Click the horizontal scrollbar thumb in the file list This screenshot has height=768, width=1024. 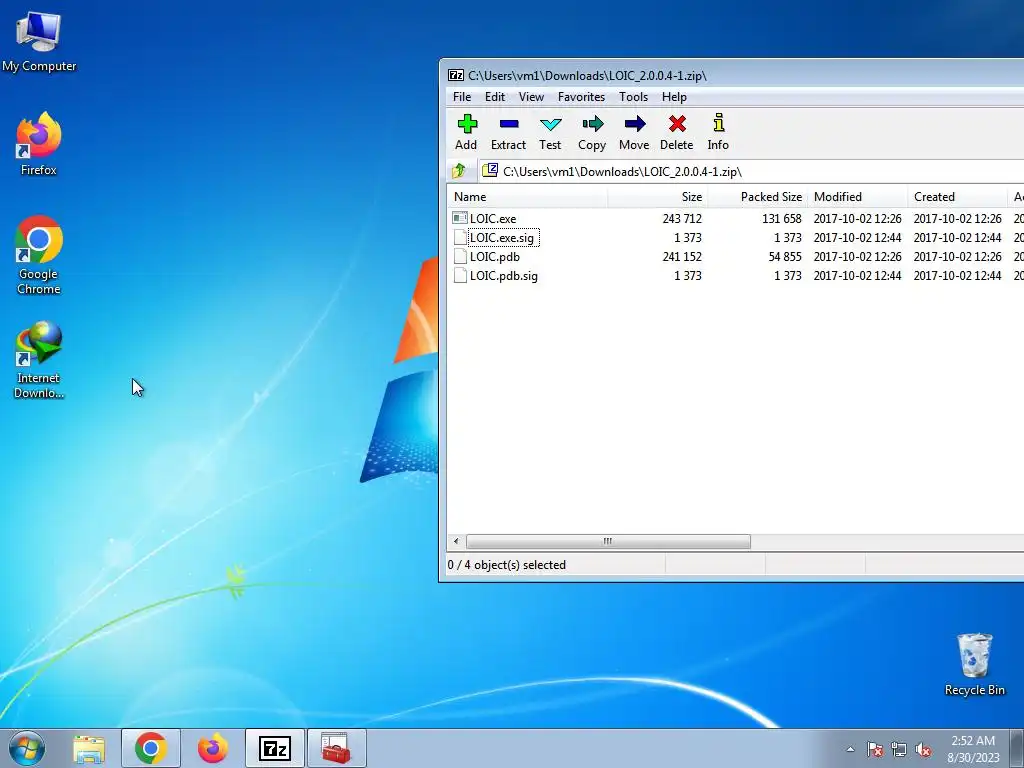[x=608, y=541]
